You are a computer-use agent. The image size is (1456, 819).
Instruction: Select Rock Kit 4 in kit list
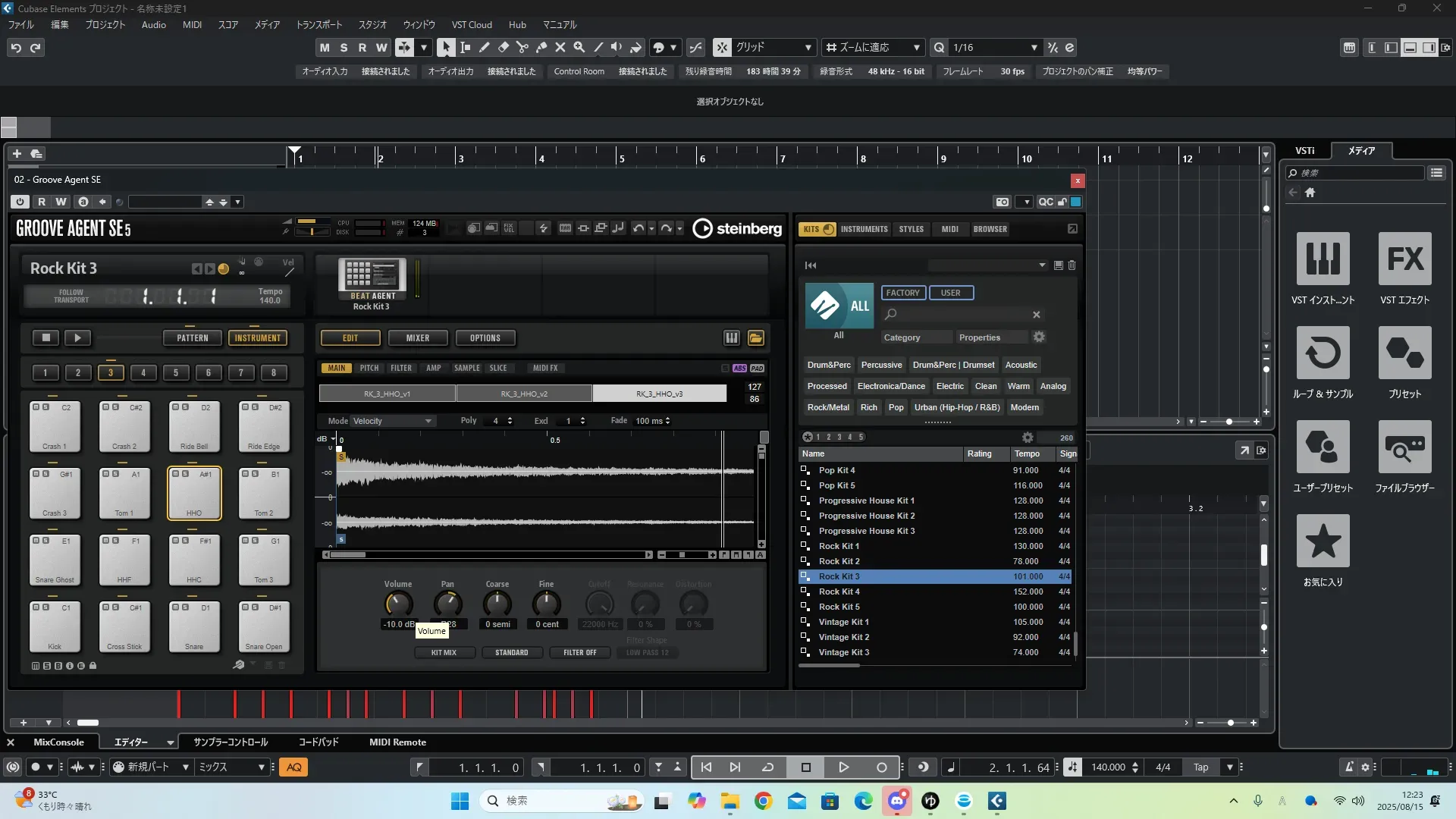point(839,591)
